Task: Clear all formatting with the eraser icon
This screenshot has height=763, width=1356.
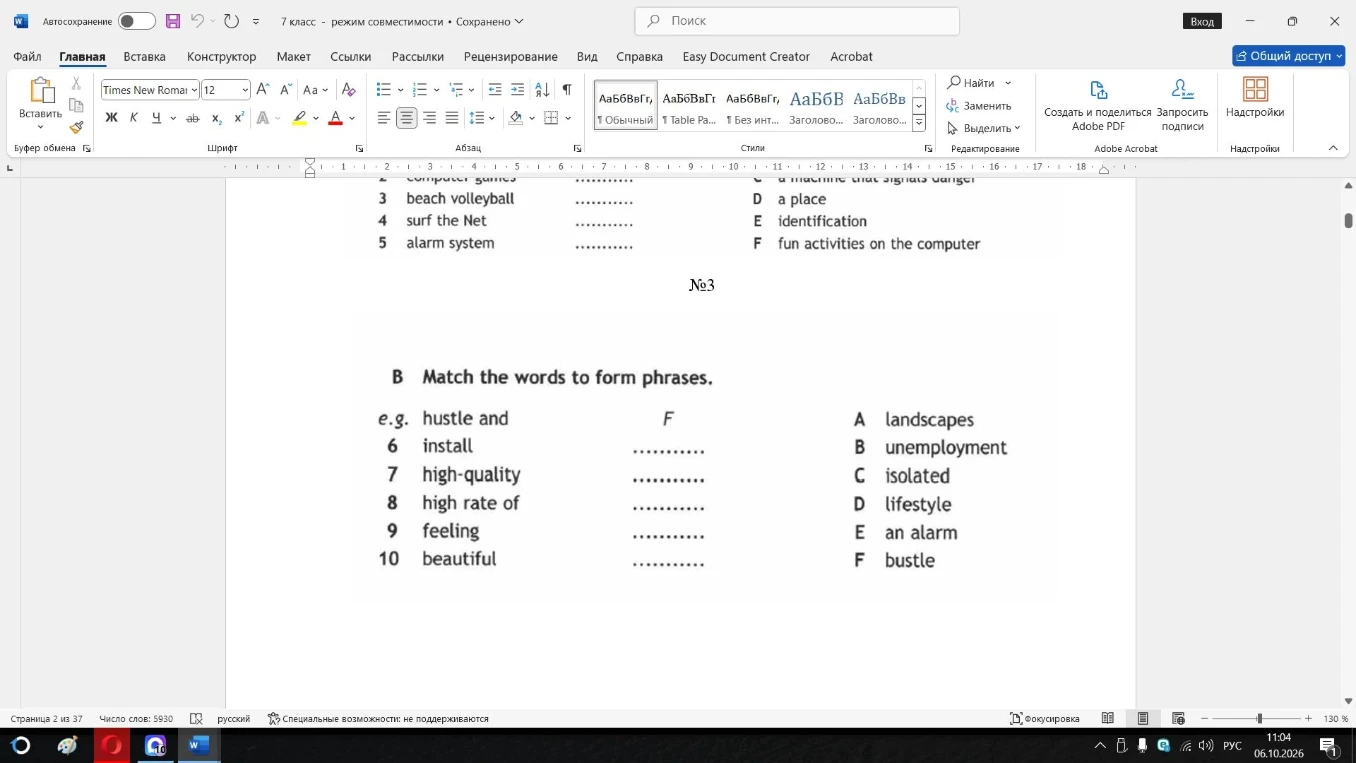Action: tap(348, 90)
